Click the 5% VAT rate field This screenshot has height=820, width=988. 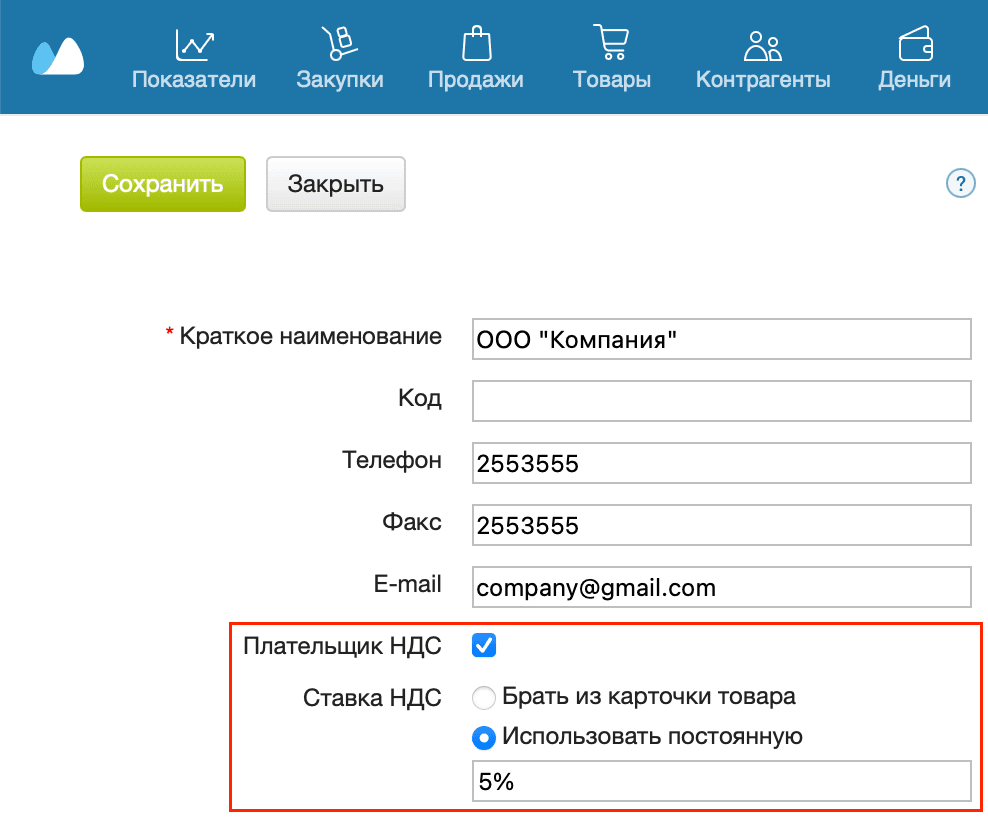tap(721, 781)
